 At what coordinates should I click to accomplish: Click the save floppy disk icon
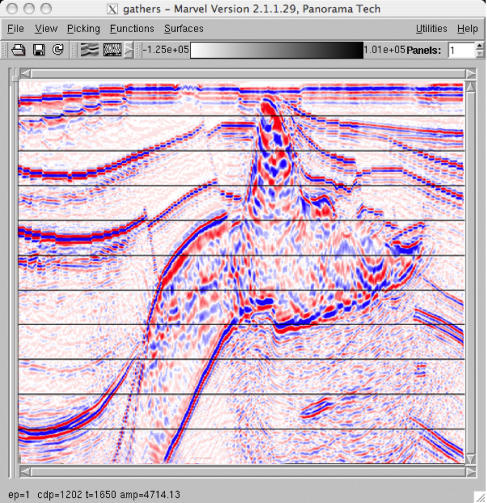click(x=39, y=50)
